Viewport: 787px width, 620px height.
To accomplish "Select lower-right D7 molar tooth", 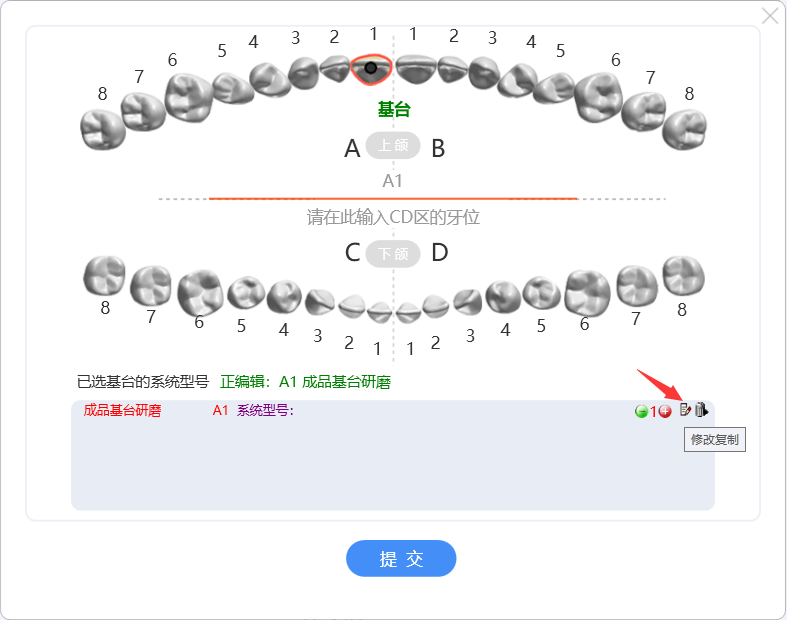I will click(x=637, y=286).
